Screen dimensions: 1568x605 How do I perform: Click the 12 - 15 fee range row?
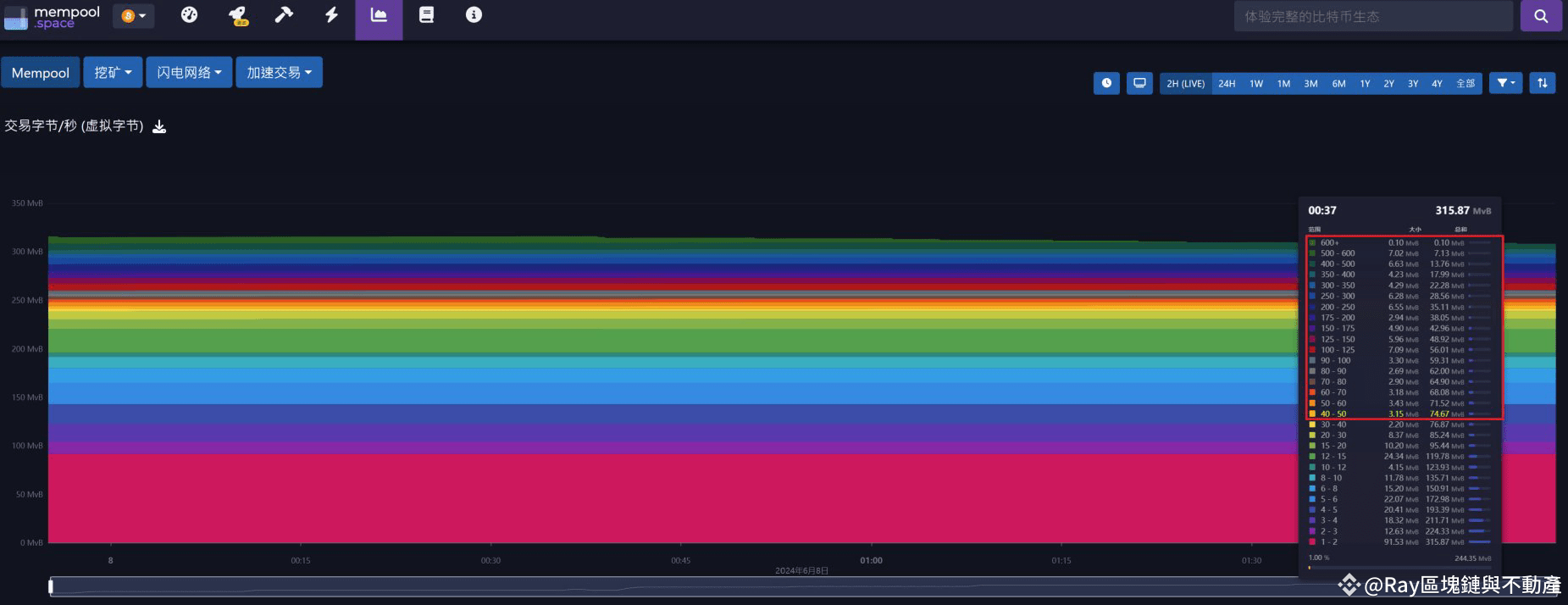tap(1401, 457)
